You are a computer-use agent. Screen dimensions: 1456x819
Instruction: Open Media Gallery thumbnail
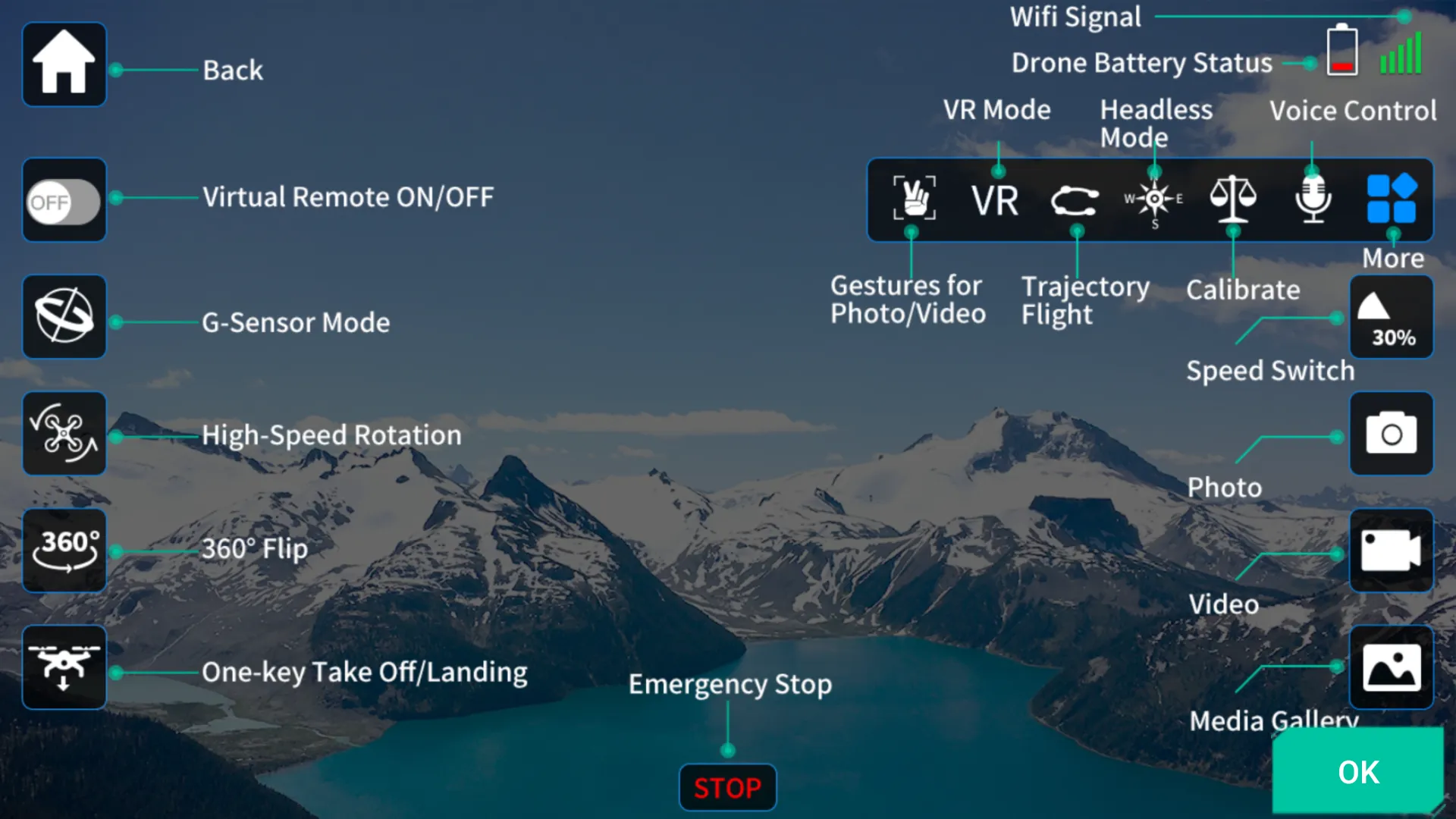(x=1391, y=666)
